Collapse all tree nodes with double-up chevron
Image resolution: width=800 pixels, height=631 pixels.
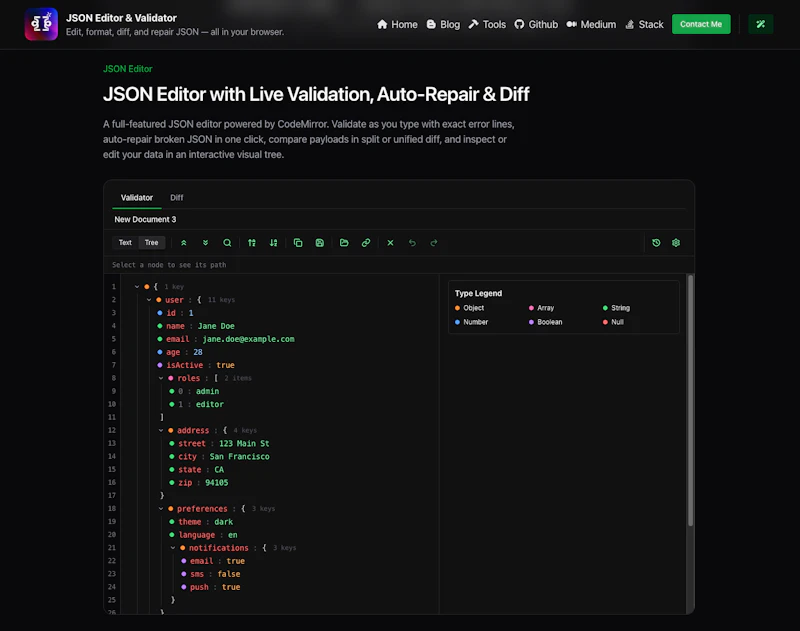tap(184, 243)
